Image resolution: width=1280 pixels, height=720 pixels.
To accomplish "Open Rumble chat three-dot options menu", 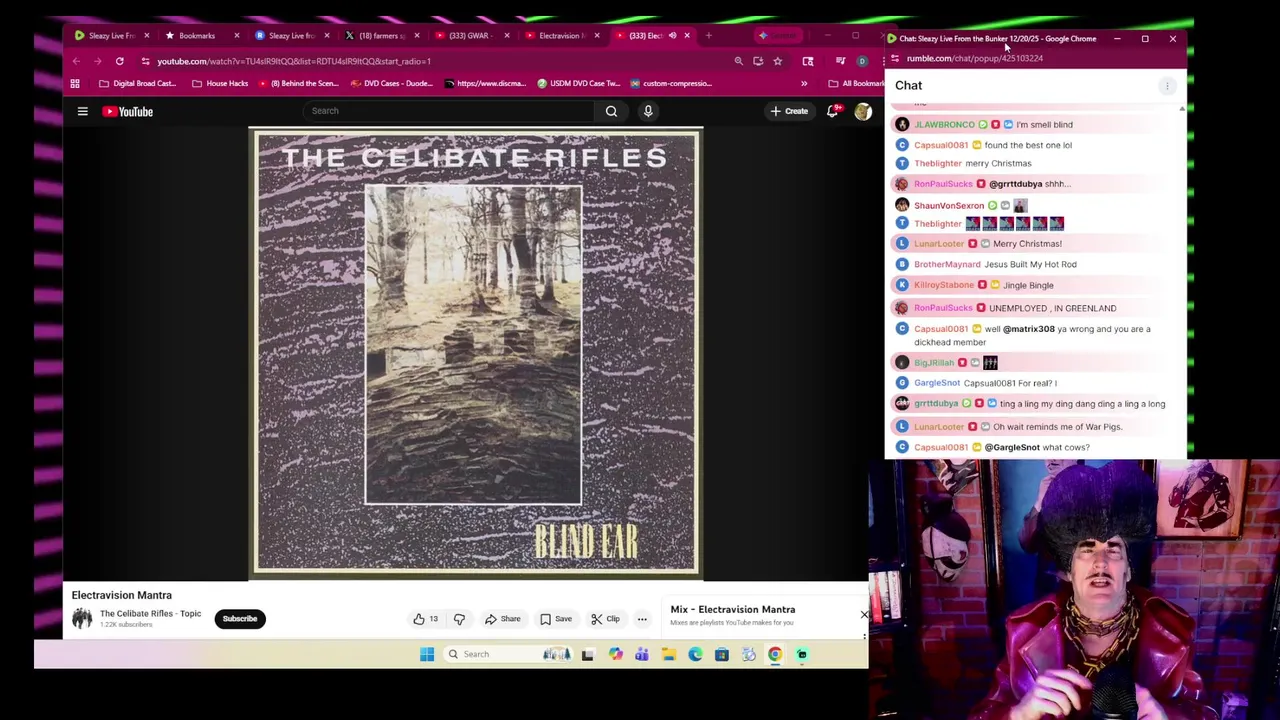I will [1167, 86].
